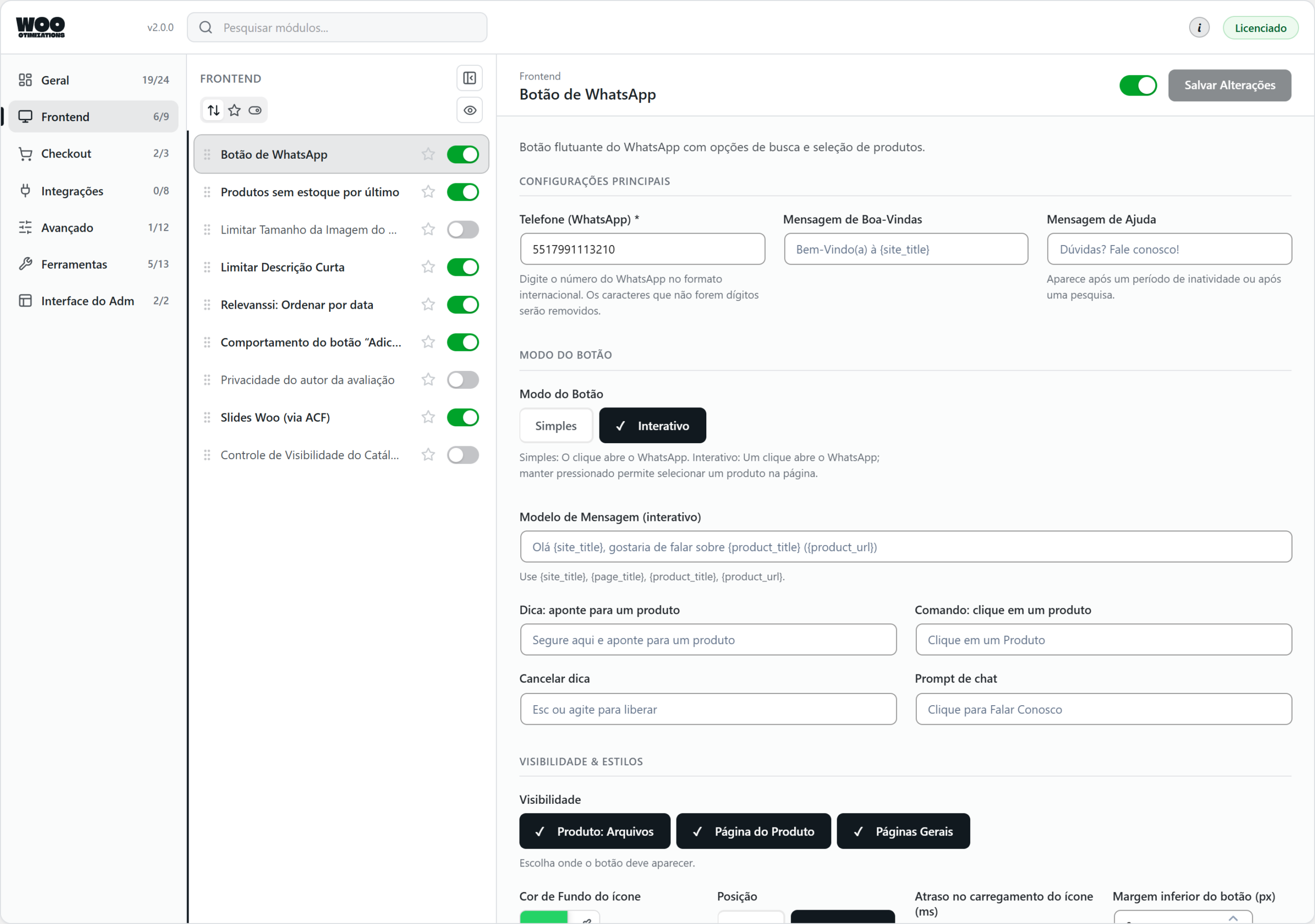Click drag handle of Controle de Visibilidade row
1315x924 pixels.
(x=207, y=455)
